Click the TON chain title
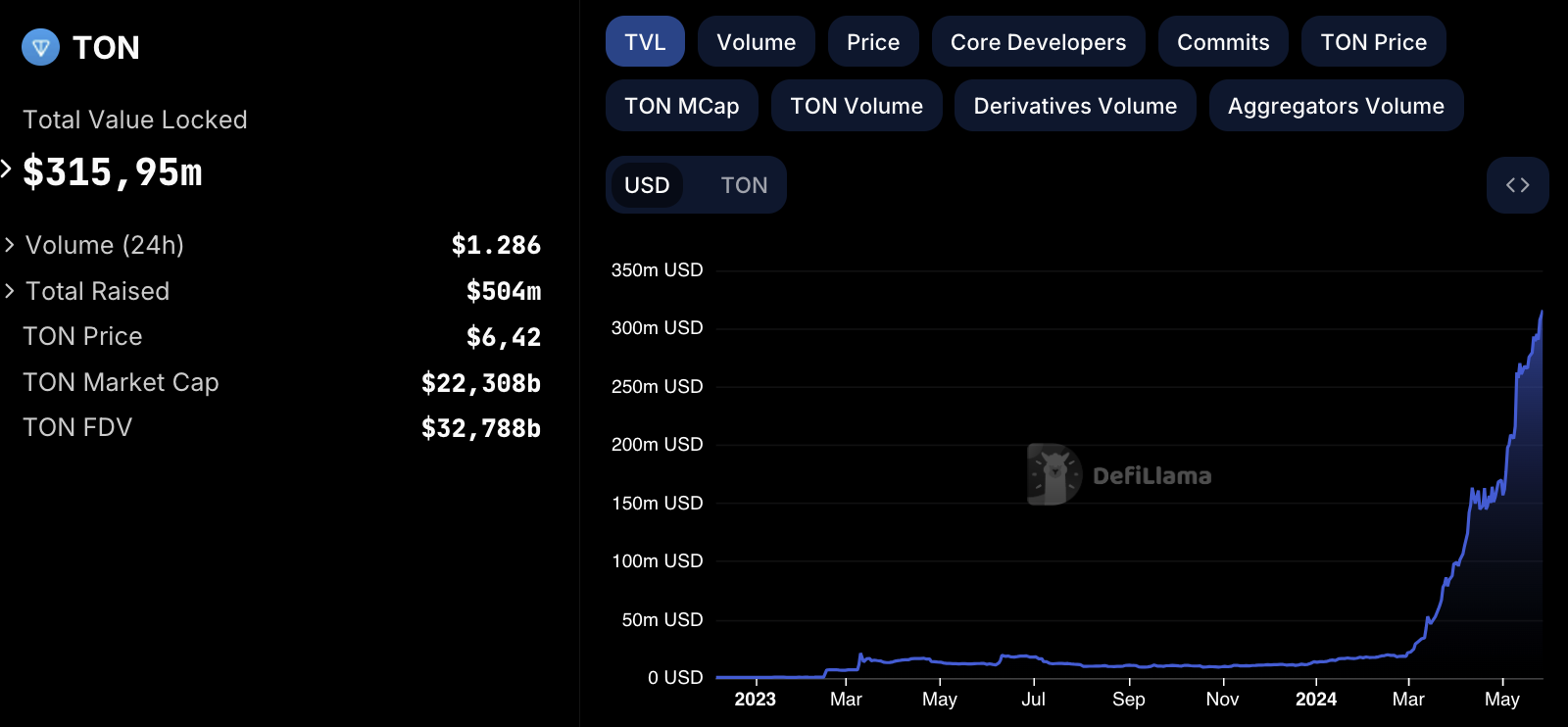This screenshot has width=1568, height=727. pyautogui.click(x=106, y=47)
